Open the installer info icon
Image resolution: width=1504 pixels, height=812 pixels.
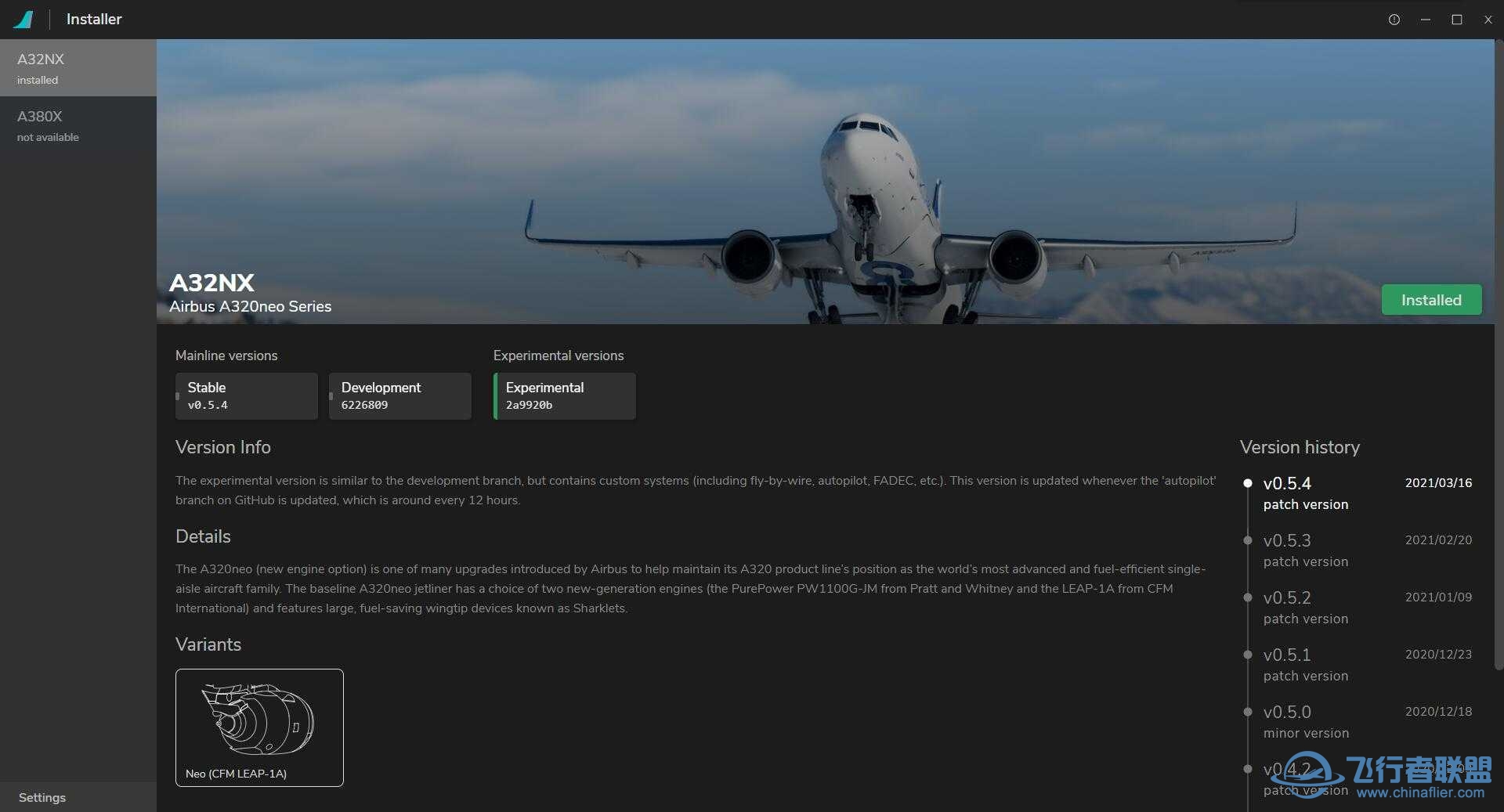click(x=1394, y=19)
